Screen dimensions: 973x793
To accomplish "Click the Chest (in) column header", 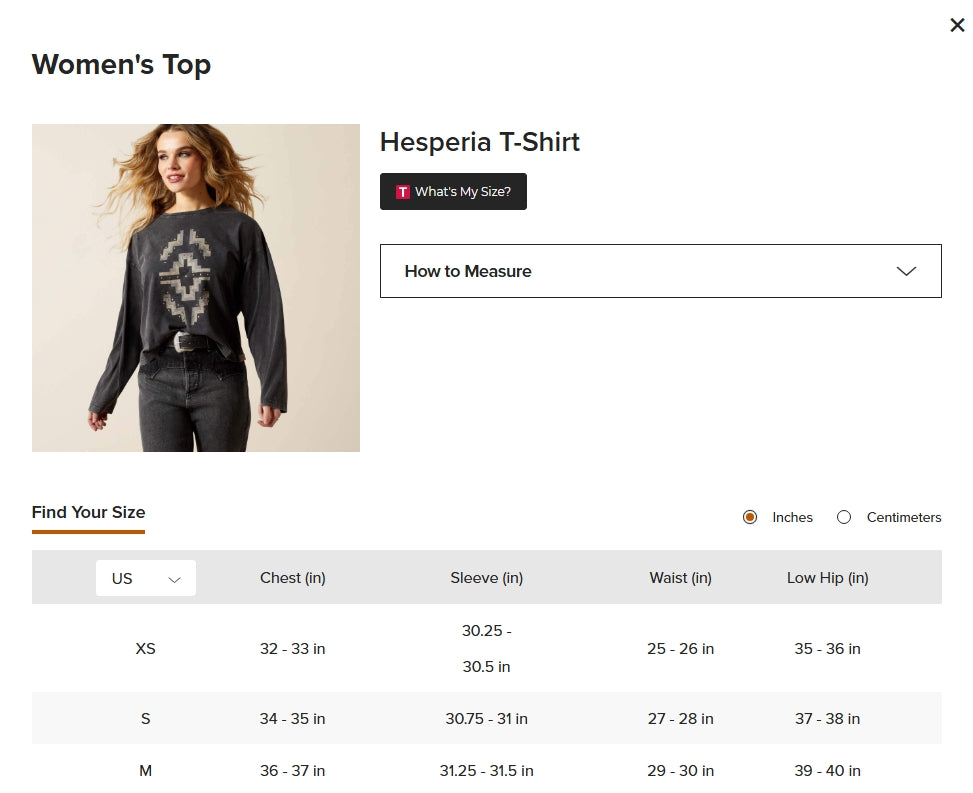I will pos(293,578).
